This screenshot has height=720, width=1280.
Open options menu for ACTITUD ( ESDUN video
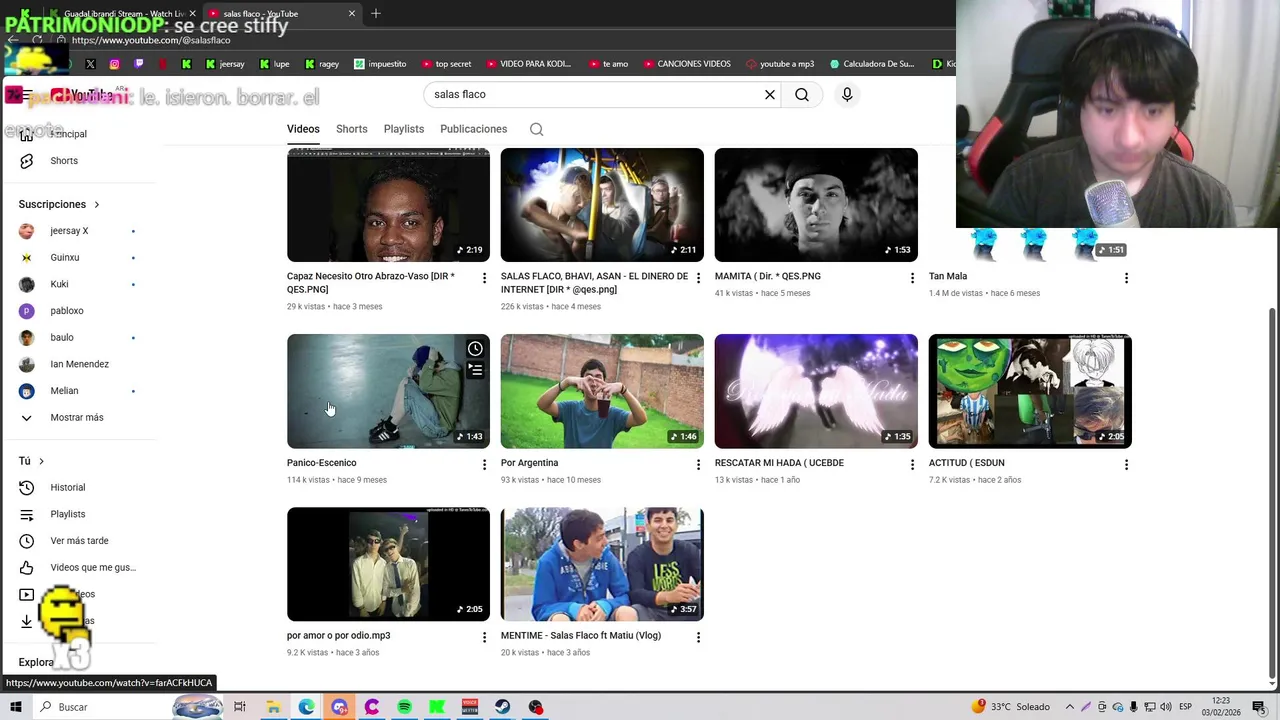(x=1126, y=464)
